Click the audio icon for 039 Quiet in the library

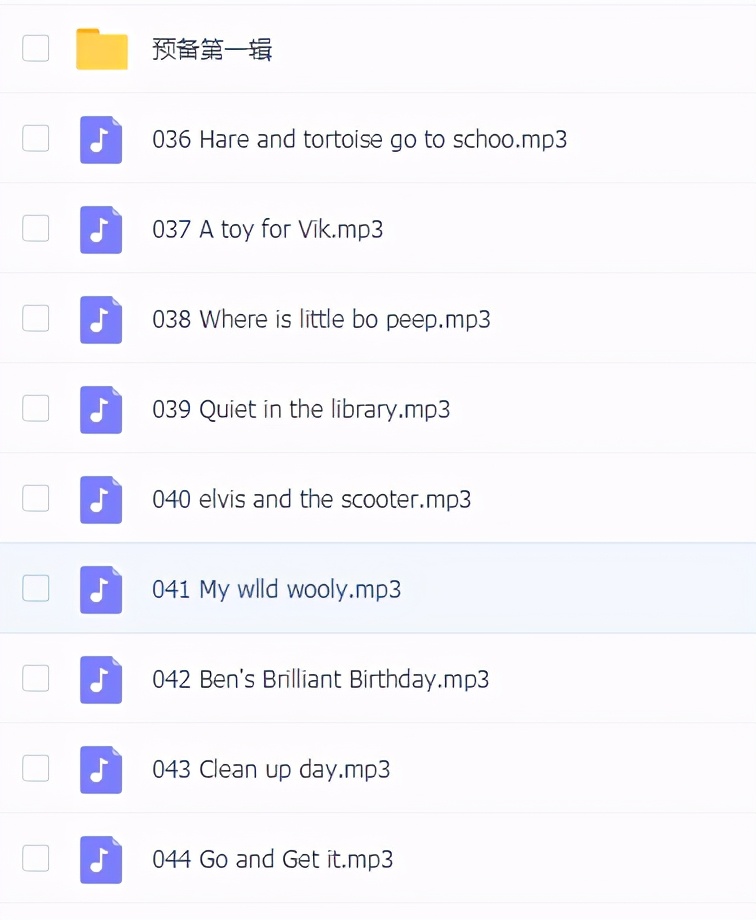click(x=101, y=409)
